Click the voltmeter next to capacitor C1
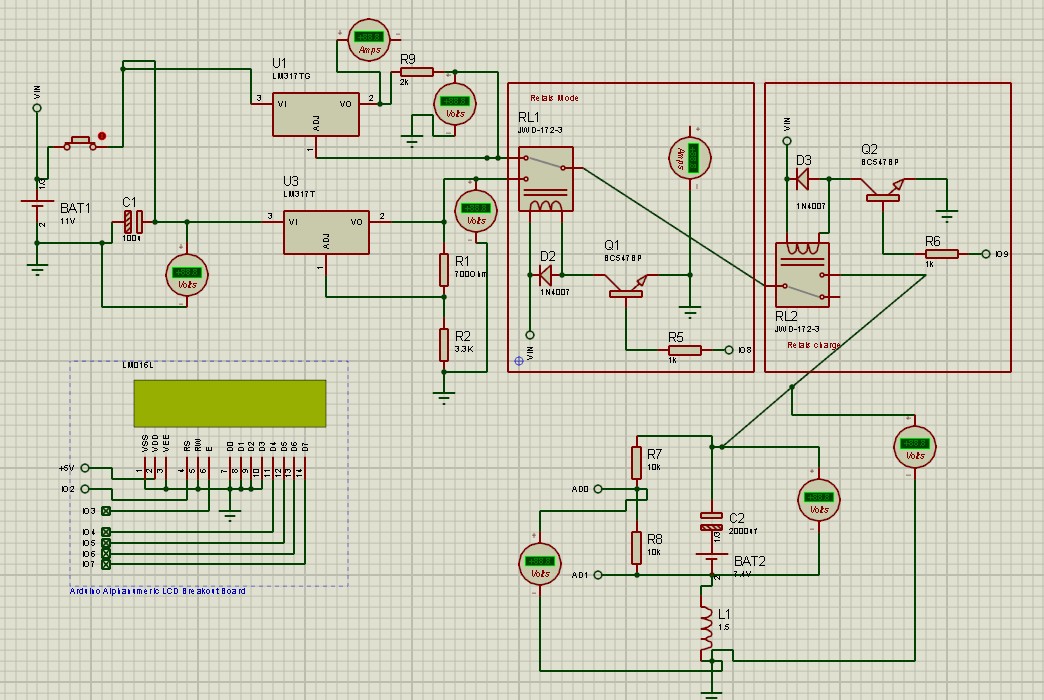Screen dimensions: 1044x700 coord(186,275)
